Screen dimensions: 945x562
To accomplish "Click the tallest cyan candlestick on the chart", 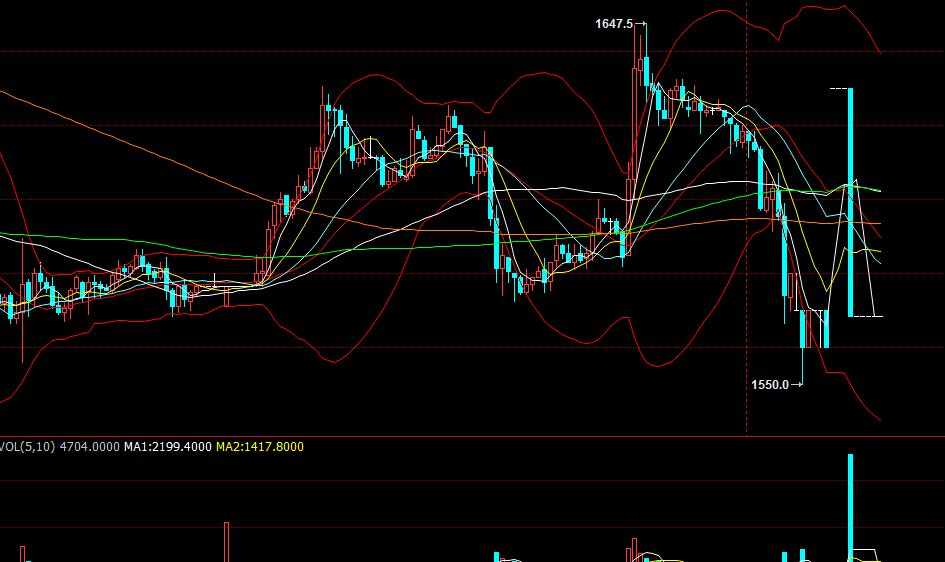I will [850, 200].
